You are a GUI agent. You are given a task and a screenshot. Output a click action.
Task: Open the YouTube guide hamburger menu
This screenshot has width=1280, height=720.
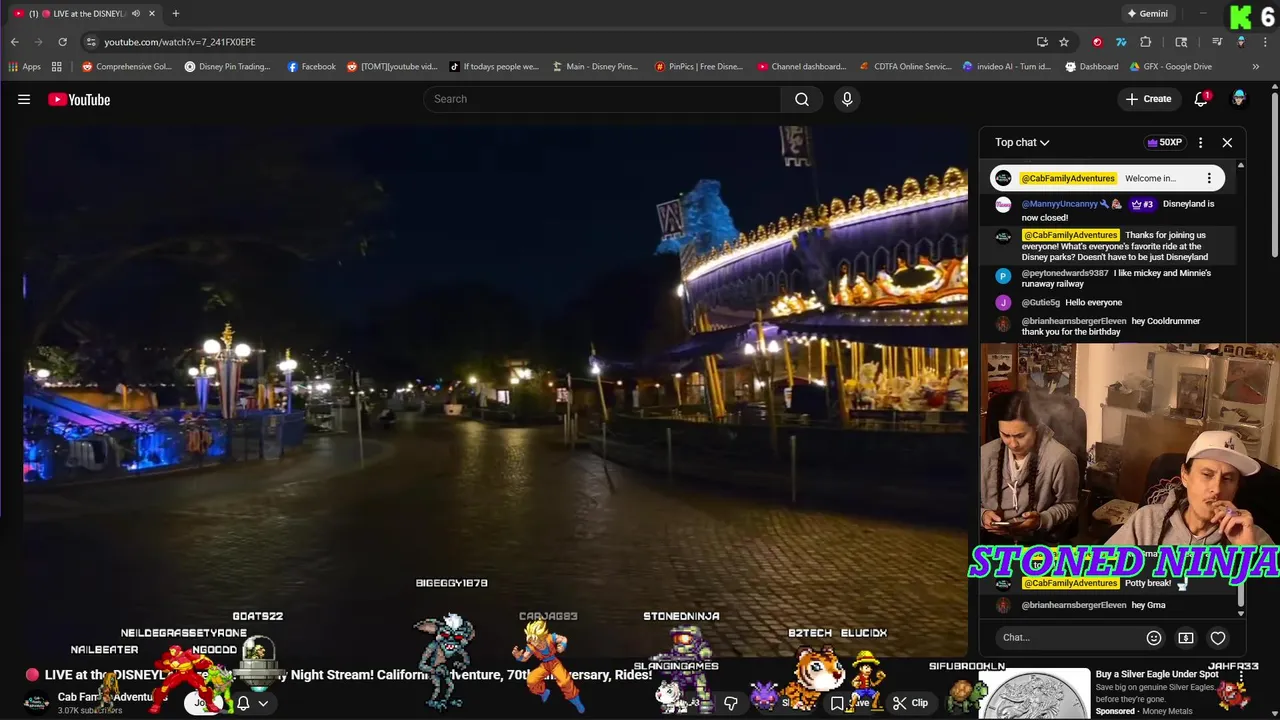point(24,99)
